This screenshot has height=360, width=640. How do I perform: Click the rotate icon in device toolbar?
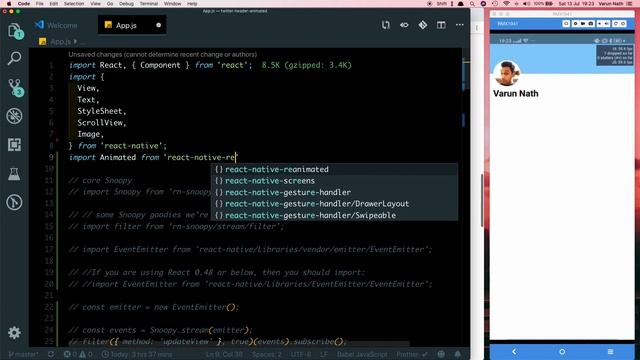[x=616, y=24]
